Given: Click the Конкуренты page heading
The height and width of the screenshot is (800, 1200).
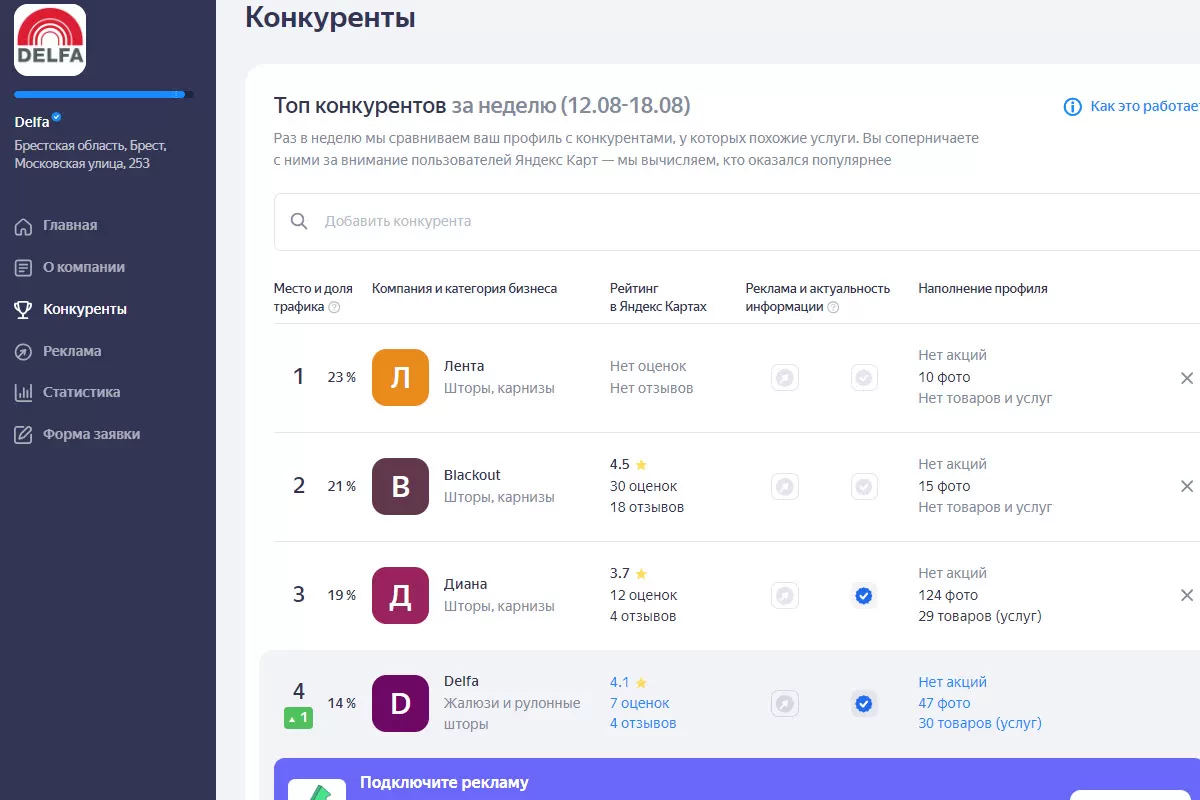Looking at the screenshot, I should click(330, 17).
